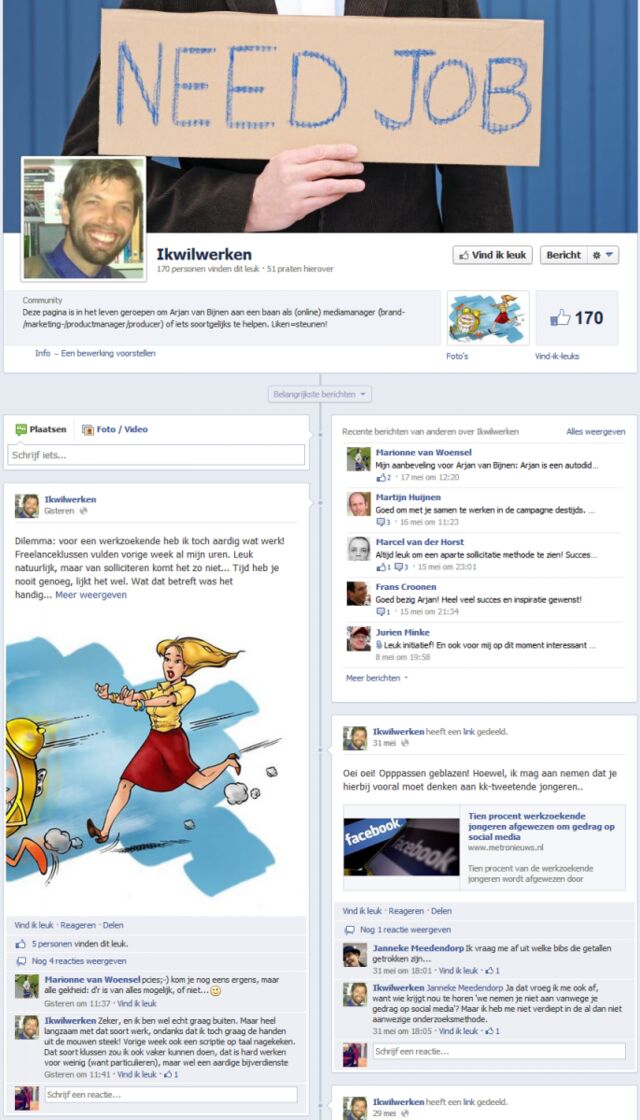Click Reageren under the 31 mei post

point(406,911)
